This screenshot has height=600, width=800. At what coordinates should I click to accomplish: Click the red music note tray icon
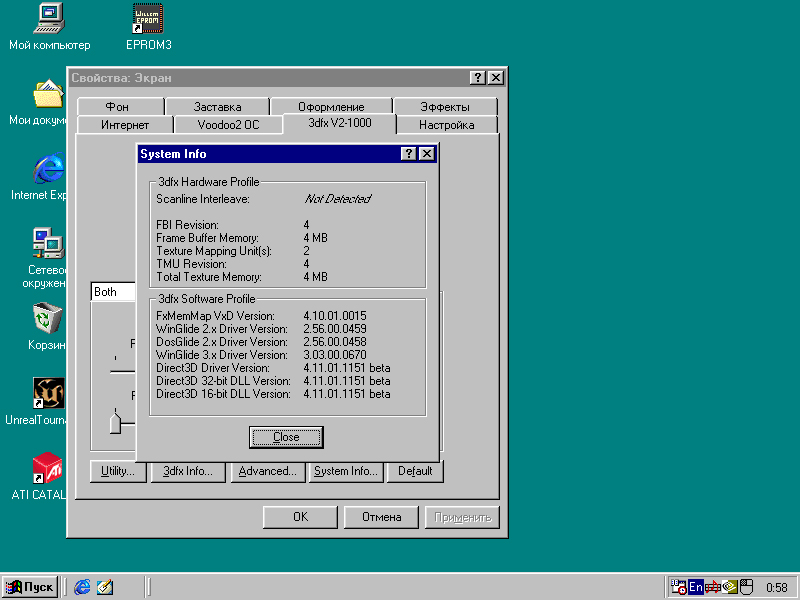tap(712, 587)
